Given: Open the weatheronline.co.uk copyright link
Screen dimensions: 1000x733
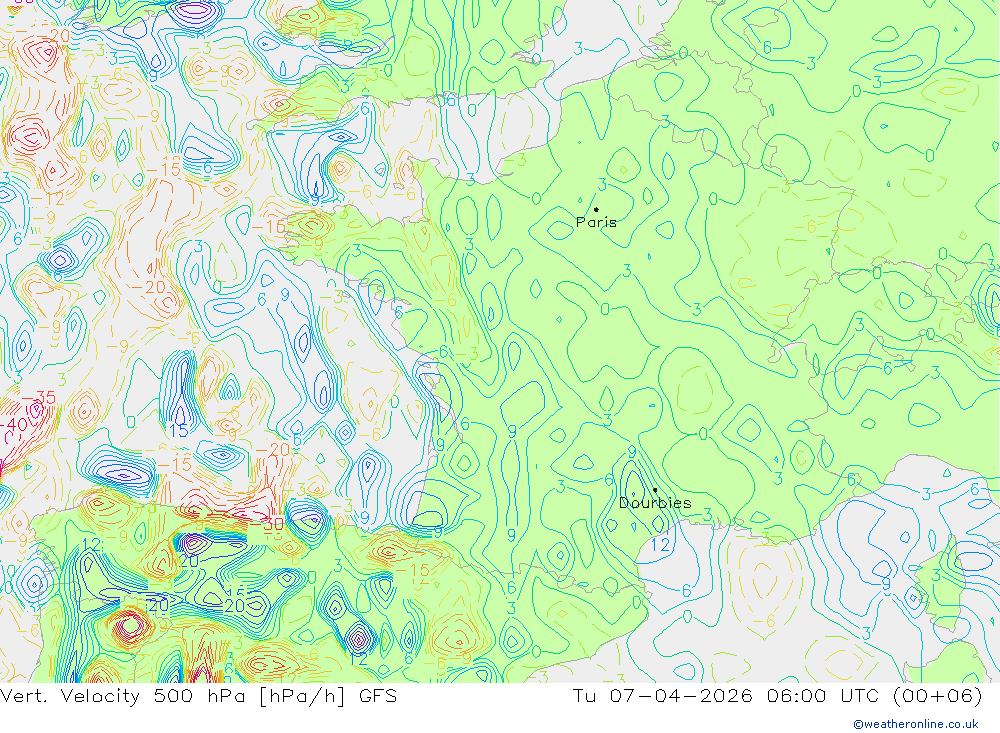Looking at the screenshot, I should pyautogui.click(x=916, y=724).
